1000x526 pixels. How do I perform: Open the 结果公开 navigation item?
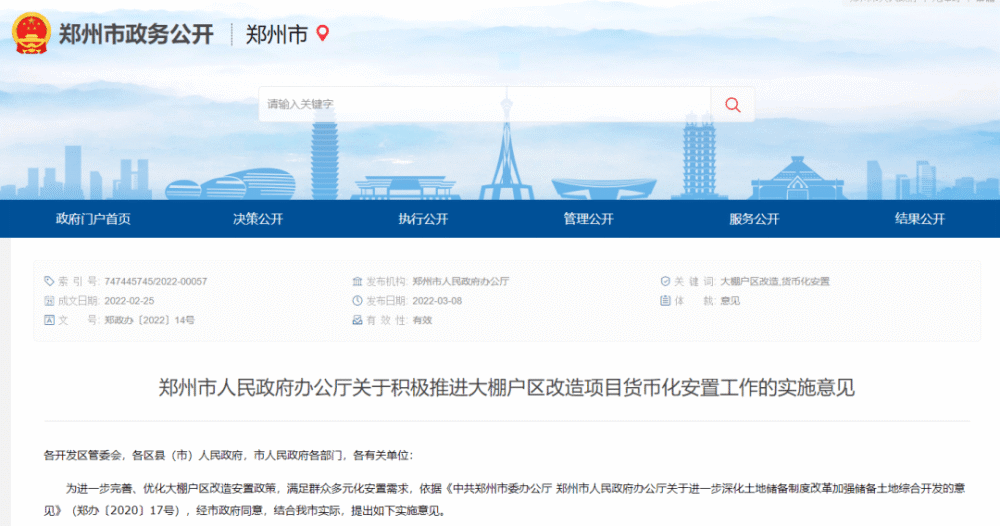pos(920,219)
